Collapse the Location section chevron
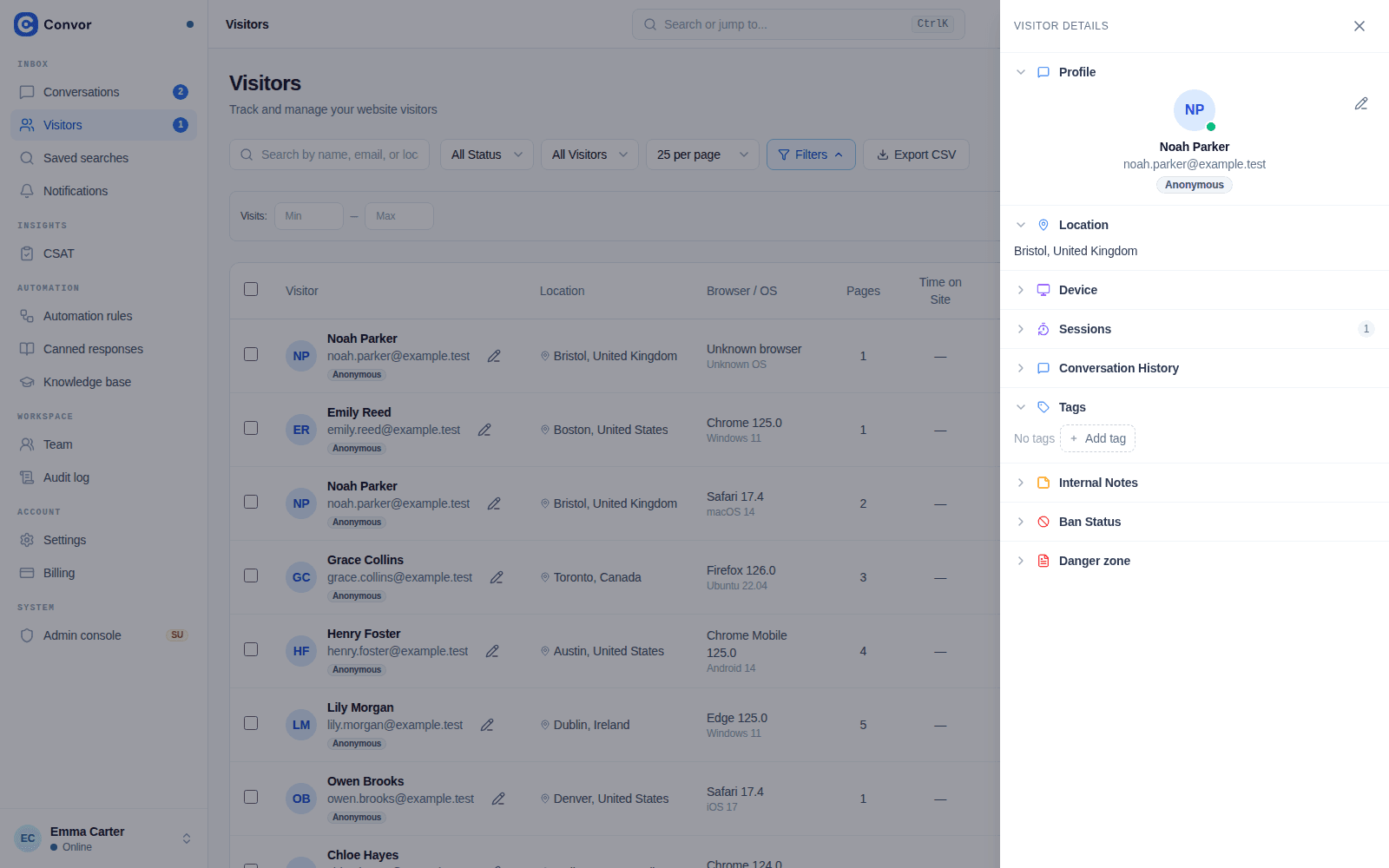The height and width of the screenshot is (868, 1389). (x=1021, y=225)
